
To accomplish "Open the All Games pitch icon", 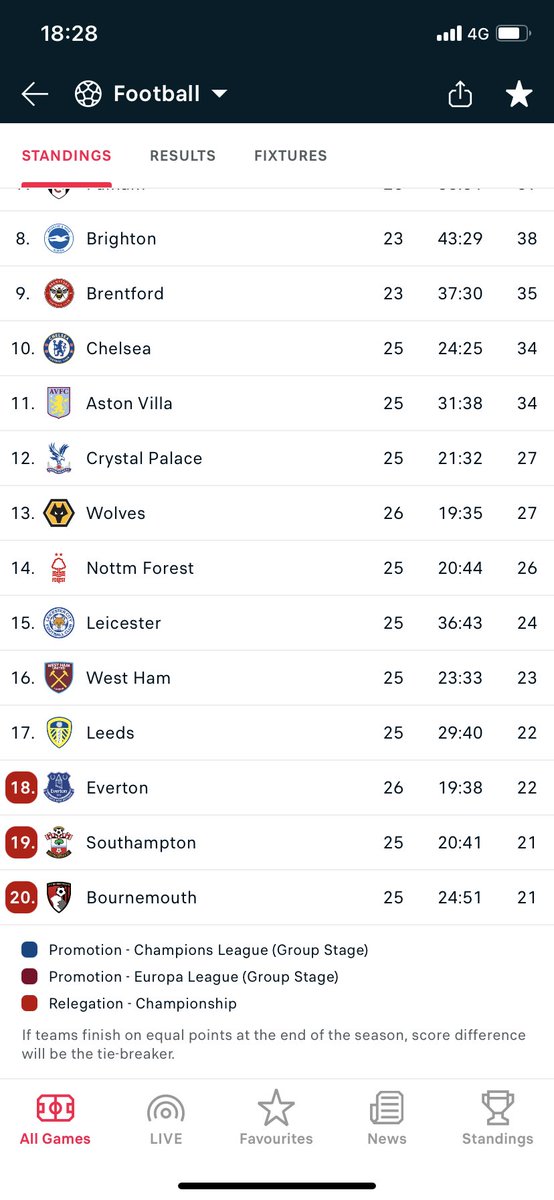I will pos(55,1108).
